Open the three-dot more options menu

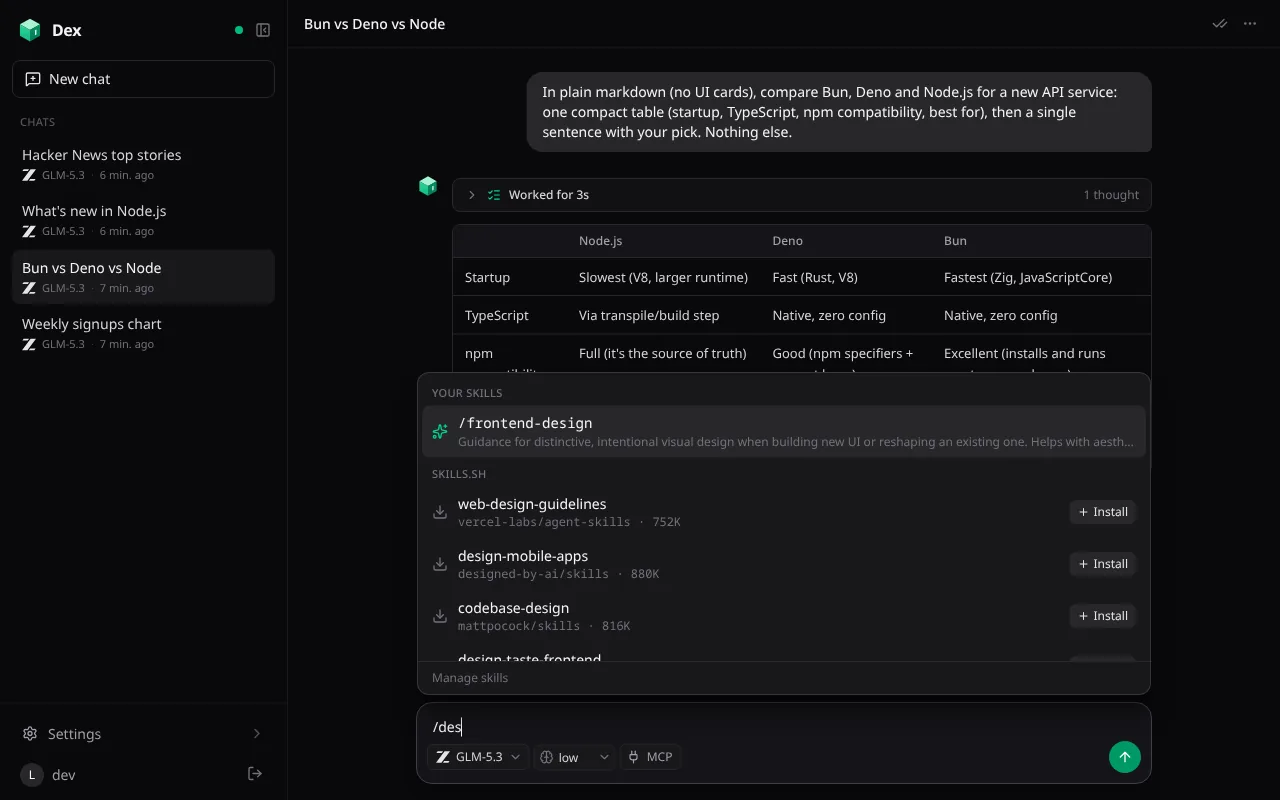pos(1250,24)
